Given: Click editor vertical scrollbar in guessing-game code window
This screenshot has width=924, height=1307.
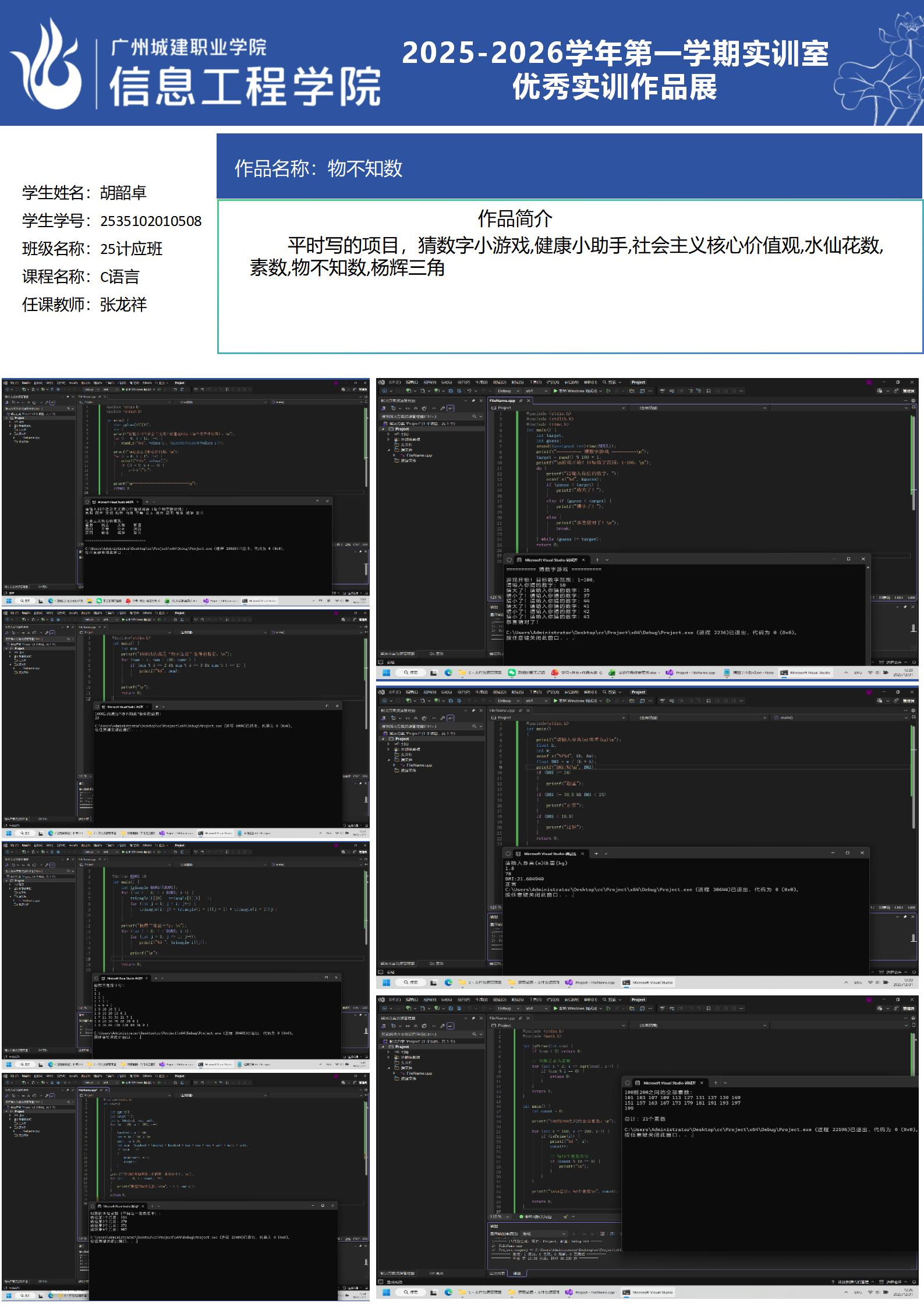Looking at the screenshot, I should 912,454.
